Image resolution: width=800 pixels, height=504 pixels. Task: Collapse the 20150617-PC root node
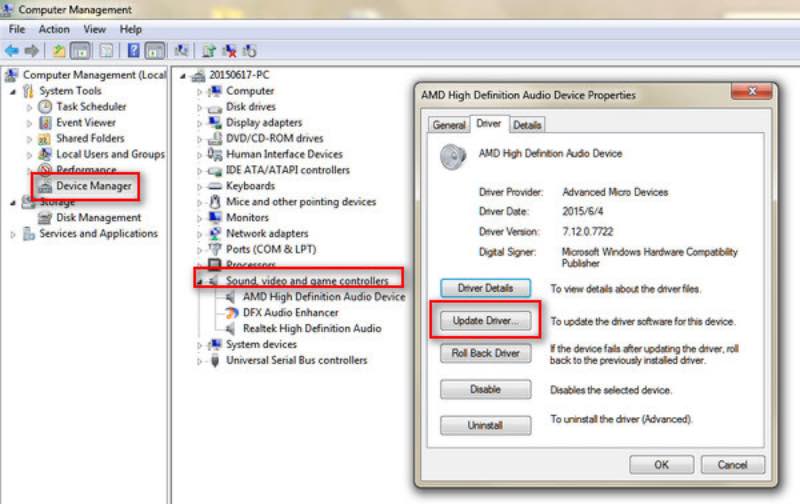click(183, 76)
